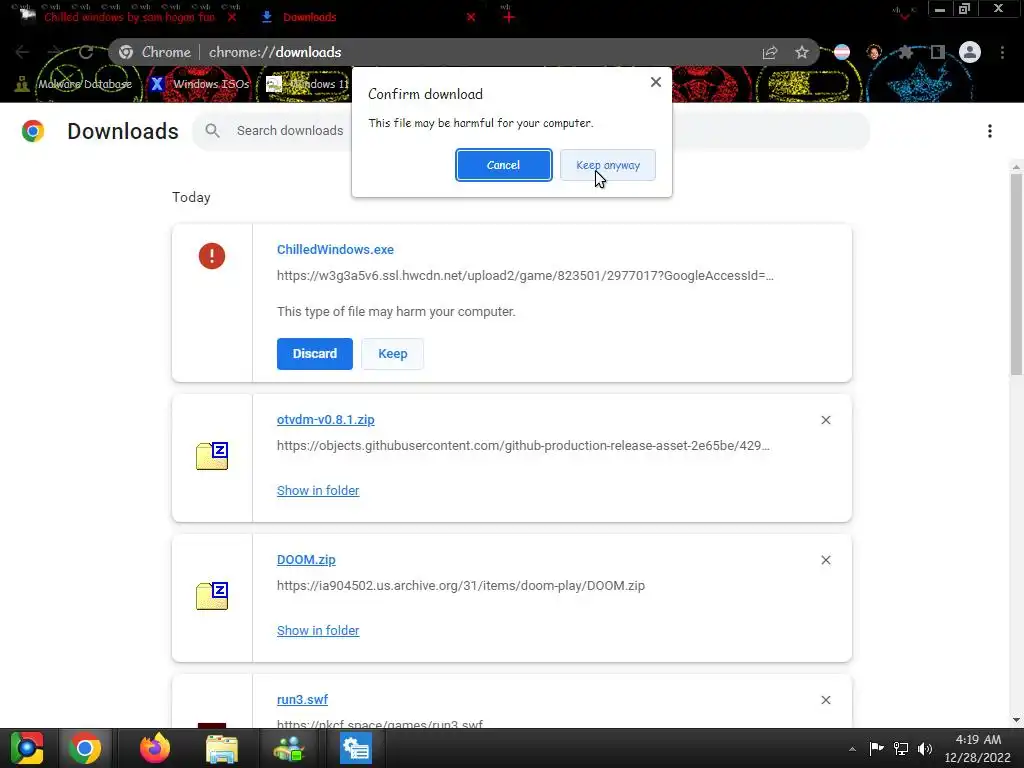The image size is (1024, 768).
Task: Open the profile avatar menu
Action: [x=970, y=52]
